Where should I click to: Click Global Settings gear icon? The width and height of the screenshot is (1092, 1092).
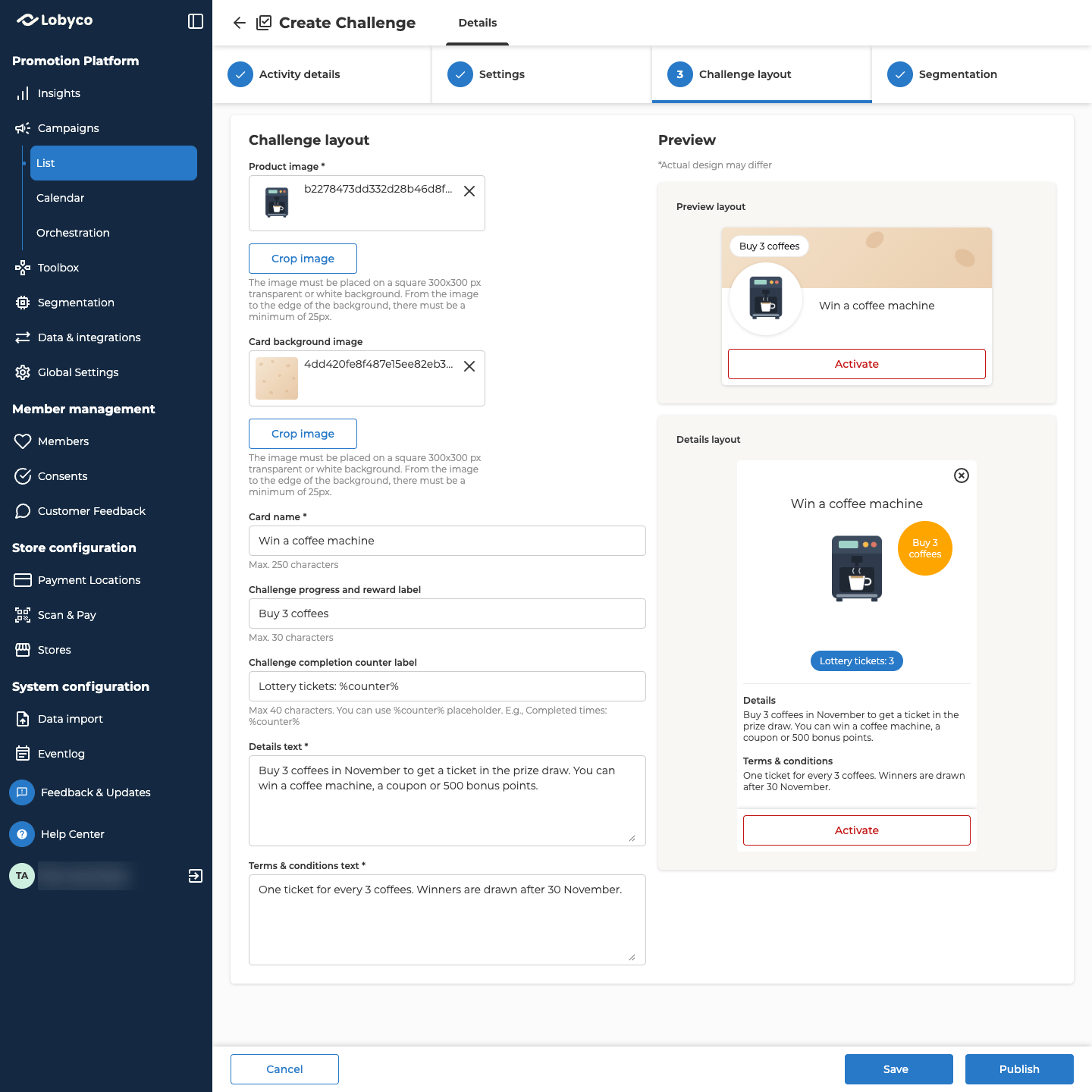click(x=23, y=372)
